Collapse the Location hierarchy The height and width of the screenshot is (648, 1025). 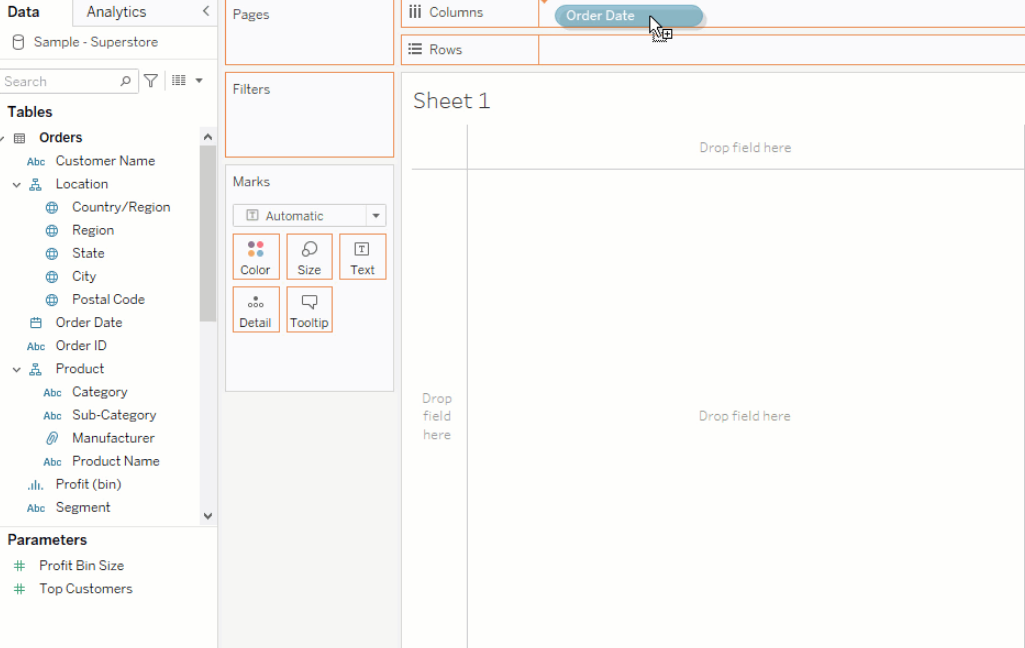pyautogui.click(x=15, y=184)
